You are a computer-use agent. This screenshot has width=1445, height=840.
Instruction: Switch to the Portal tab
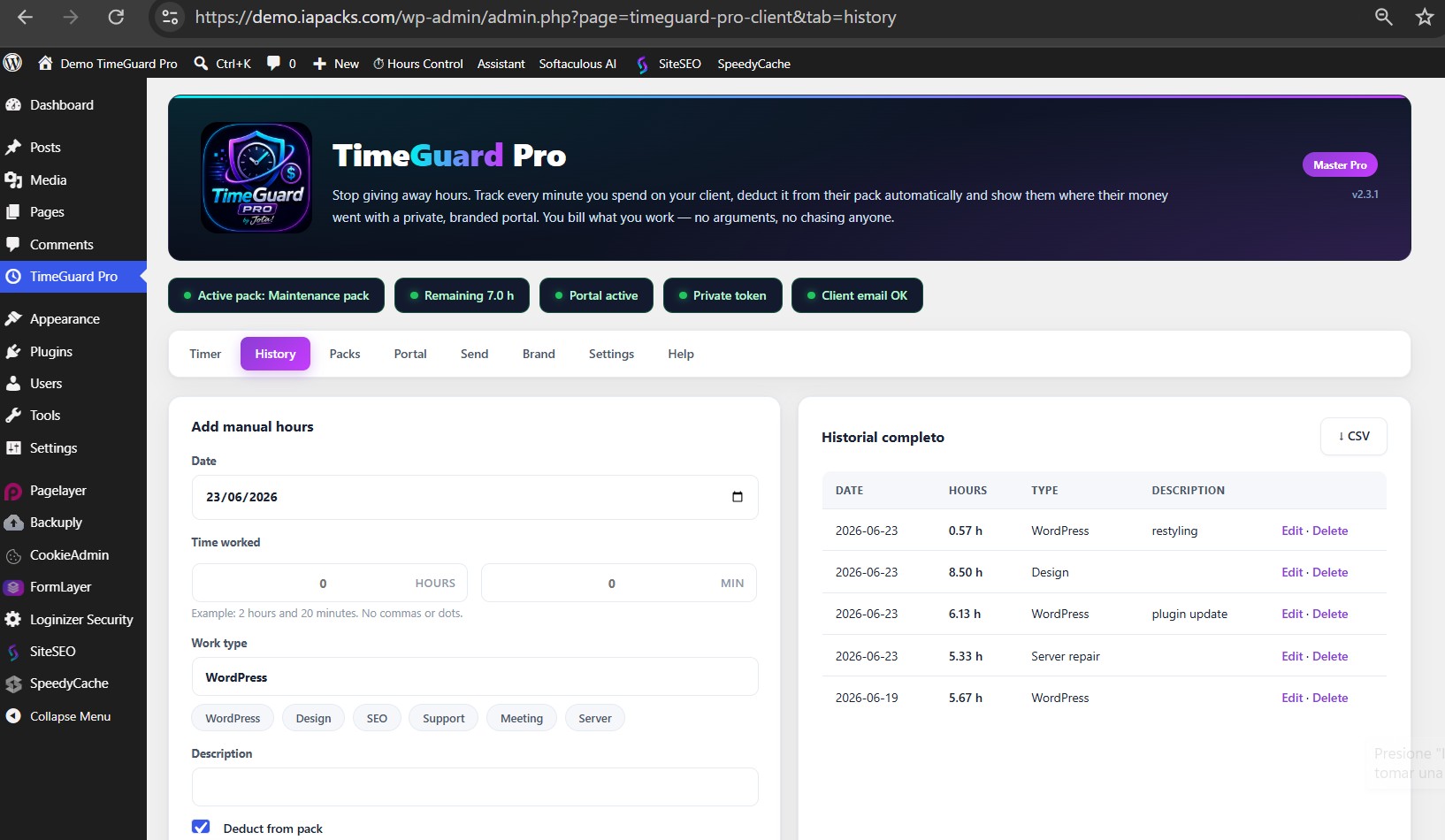tap(410, 354)
